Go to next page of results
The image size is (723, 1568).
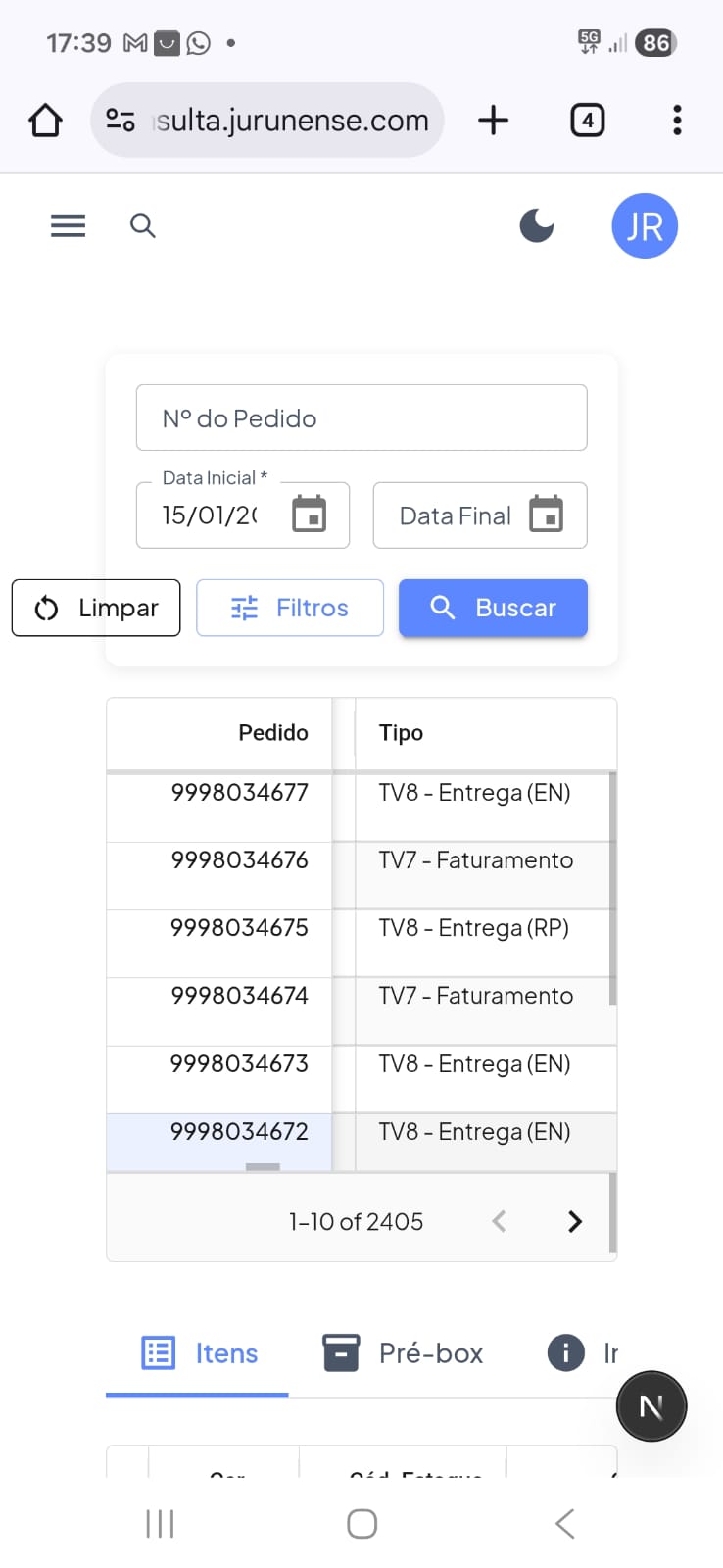tap(575, 1221)
